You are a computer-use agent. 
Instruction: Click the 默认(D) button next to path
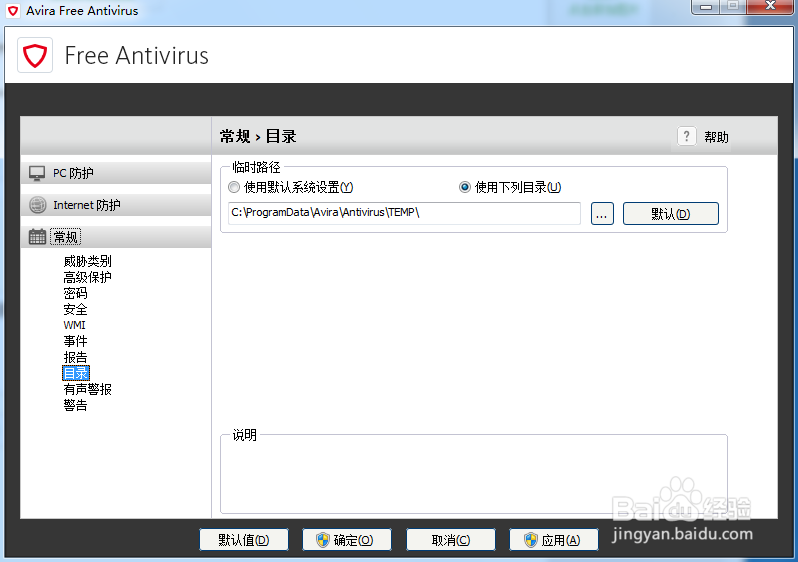coord(671,213)
